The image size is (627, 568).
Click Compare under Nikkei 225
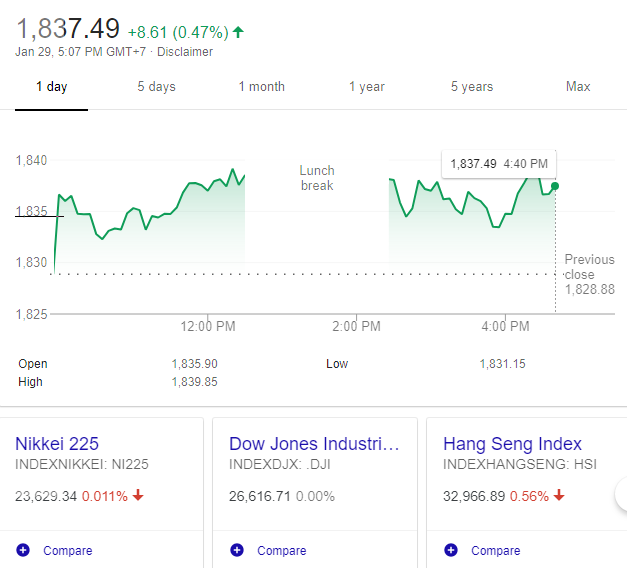[x=68, y=551]
